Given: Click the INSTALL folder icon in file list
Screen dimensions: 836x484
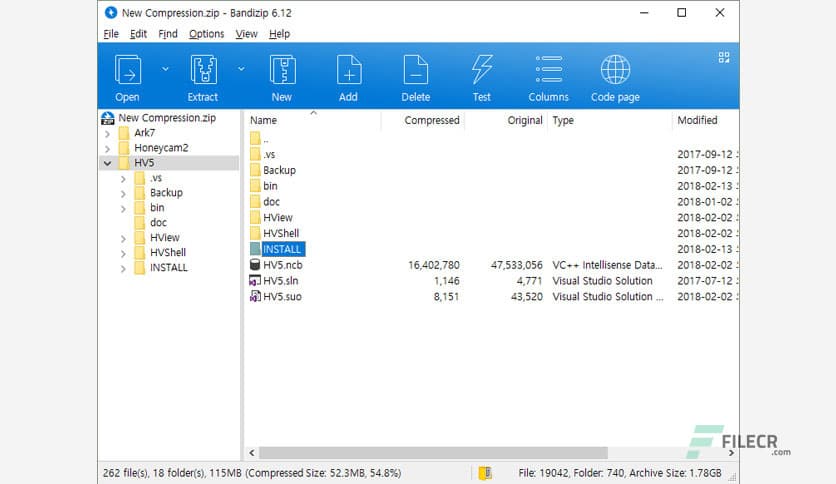Looking at the screenshot, I should click(255, 249).
